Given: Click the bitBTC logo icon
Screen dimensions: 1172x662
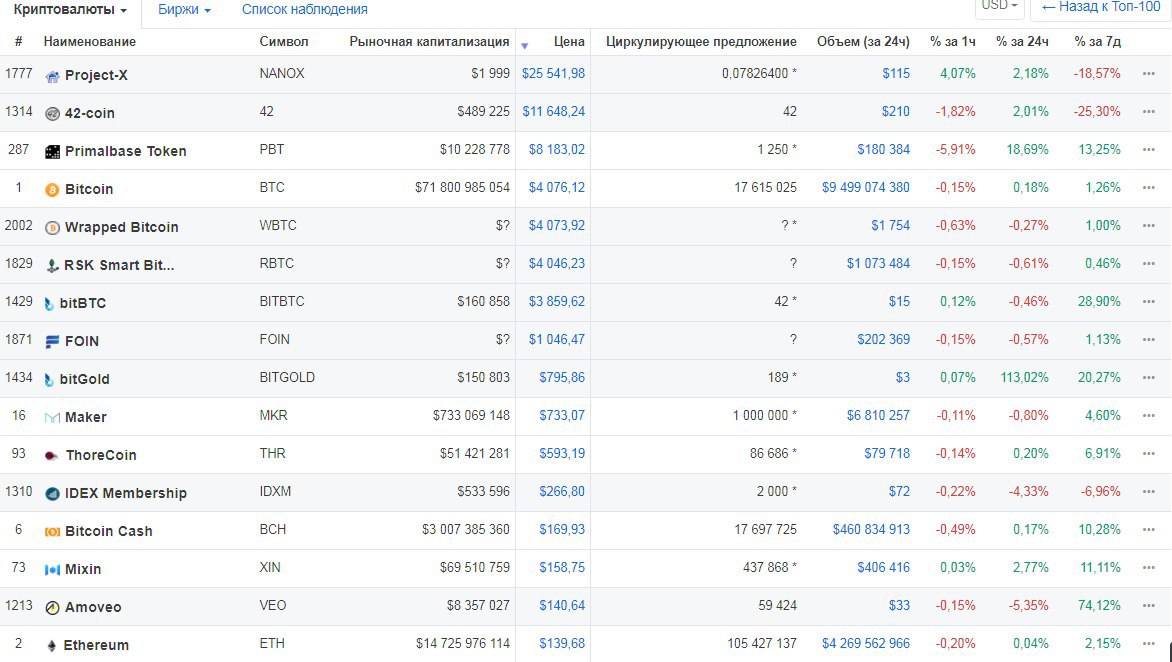Looking at the screenshot, I should (x=49, y=303).
